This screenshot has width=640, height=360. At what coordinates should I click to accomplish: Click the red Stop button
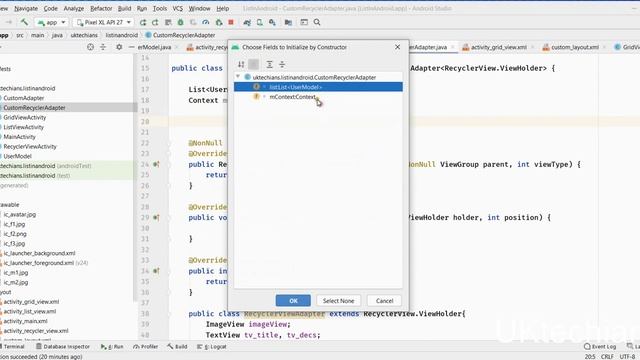tap(231, 22)
